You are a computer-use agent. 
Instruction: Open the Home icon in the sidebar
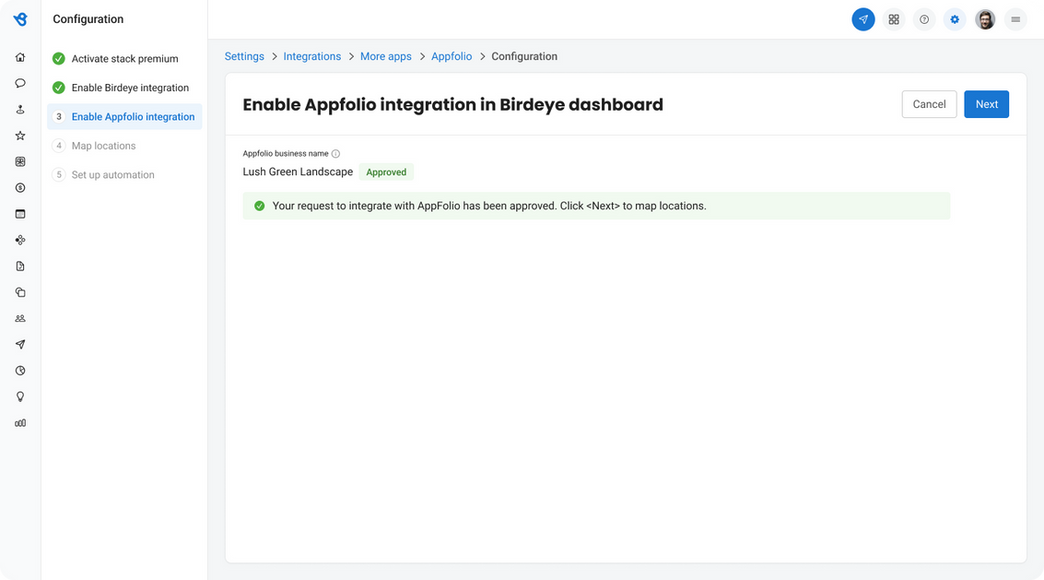coord(20,57)
